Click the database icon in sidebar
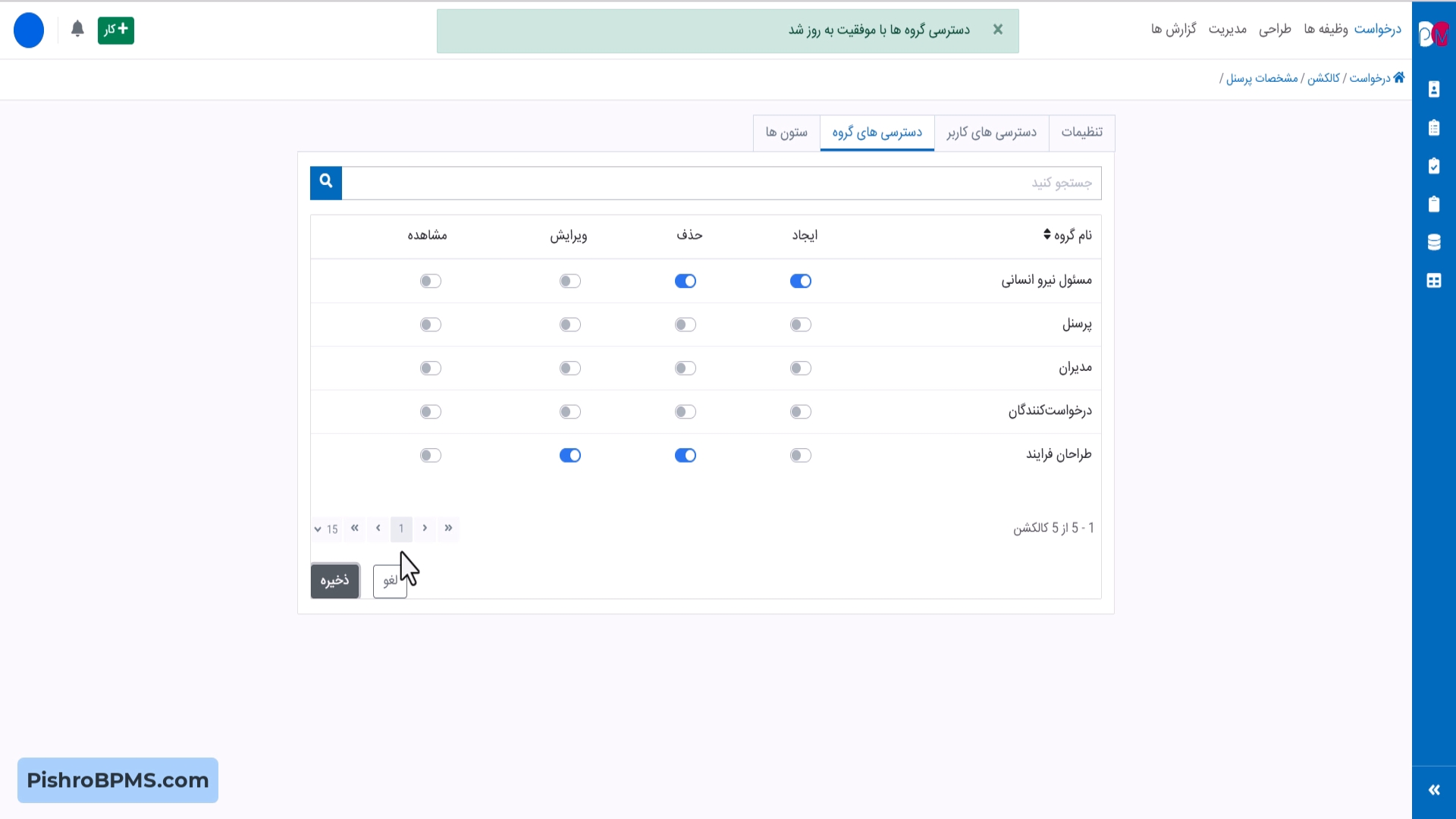This screenshot has height=819, width=1456. (1433, 243)
